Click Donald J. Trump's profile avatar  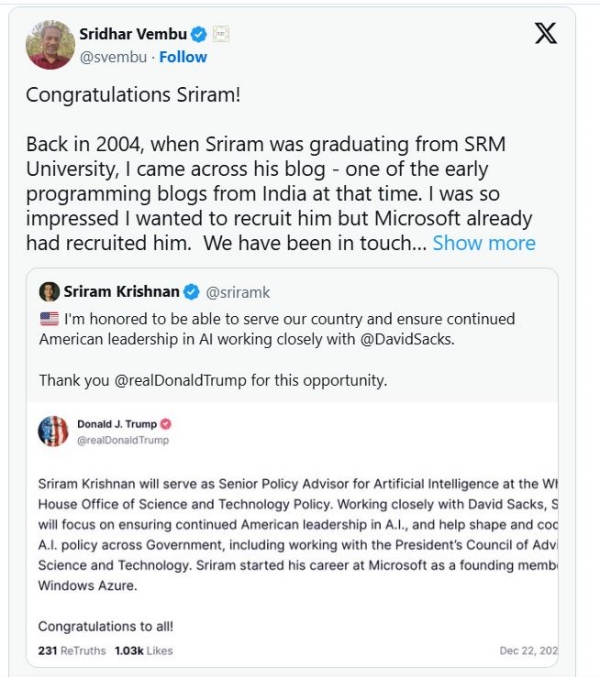(53, 431)
